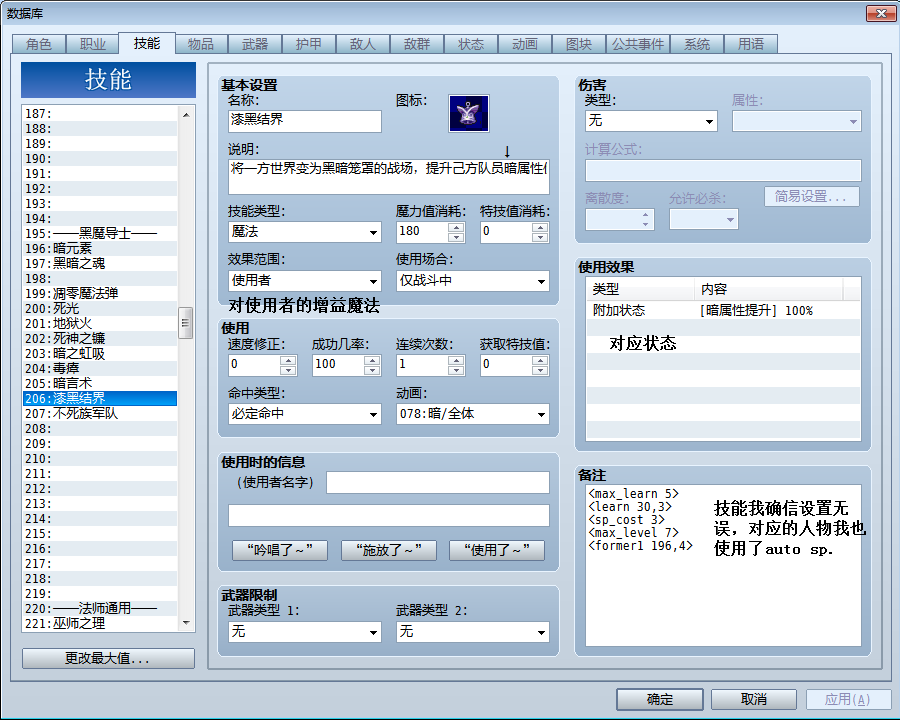
Task: Switch to the 系统 tab
Action: 696,44
